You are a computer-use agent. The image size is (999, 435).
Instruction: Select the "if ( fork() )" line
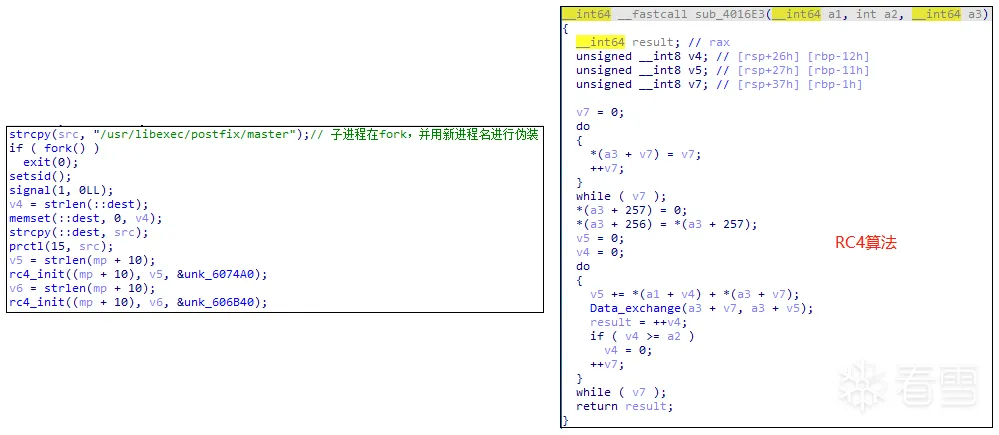coord(54,148)
